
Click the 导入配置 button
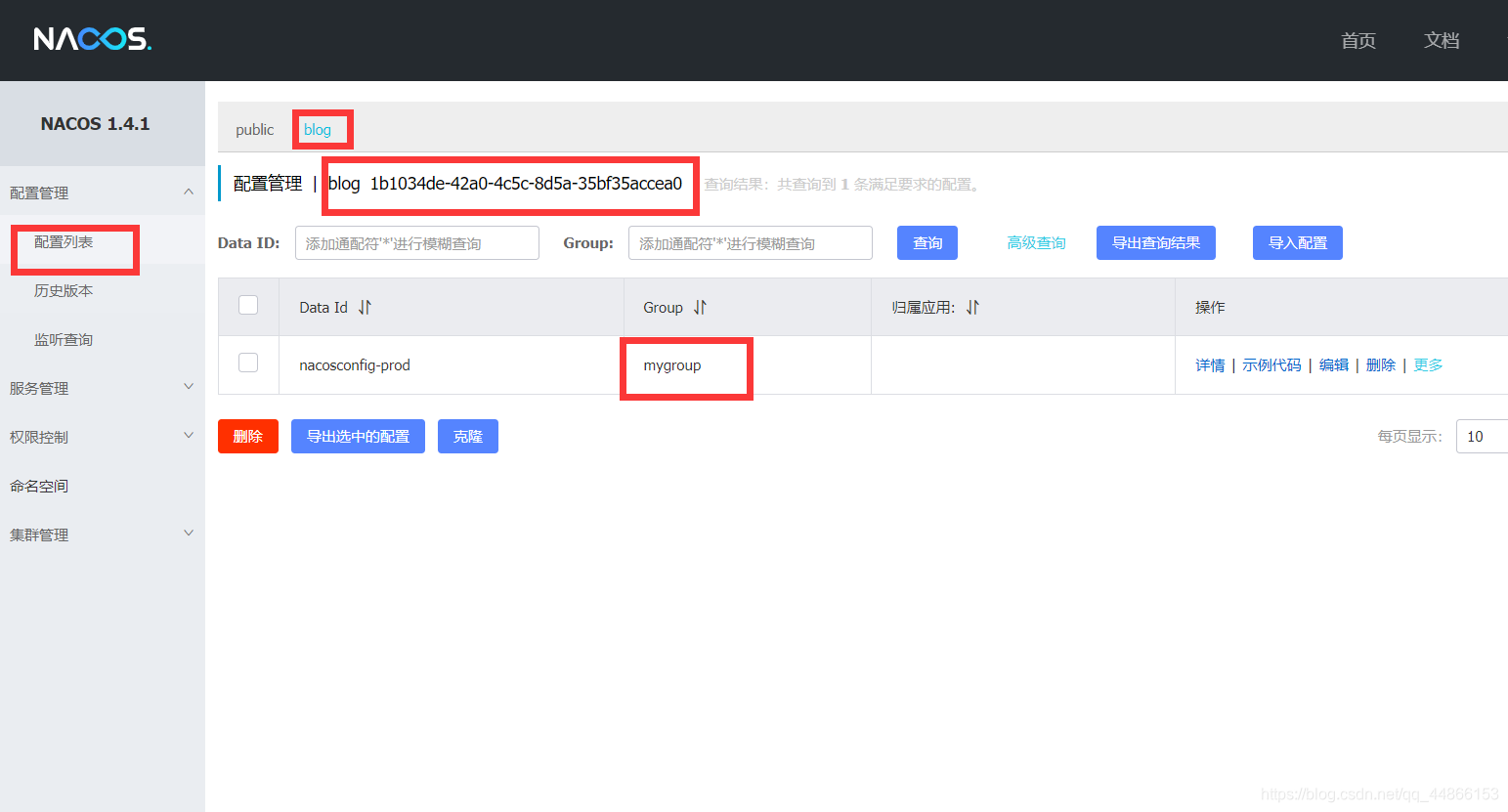point(1298,243)
